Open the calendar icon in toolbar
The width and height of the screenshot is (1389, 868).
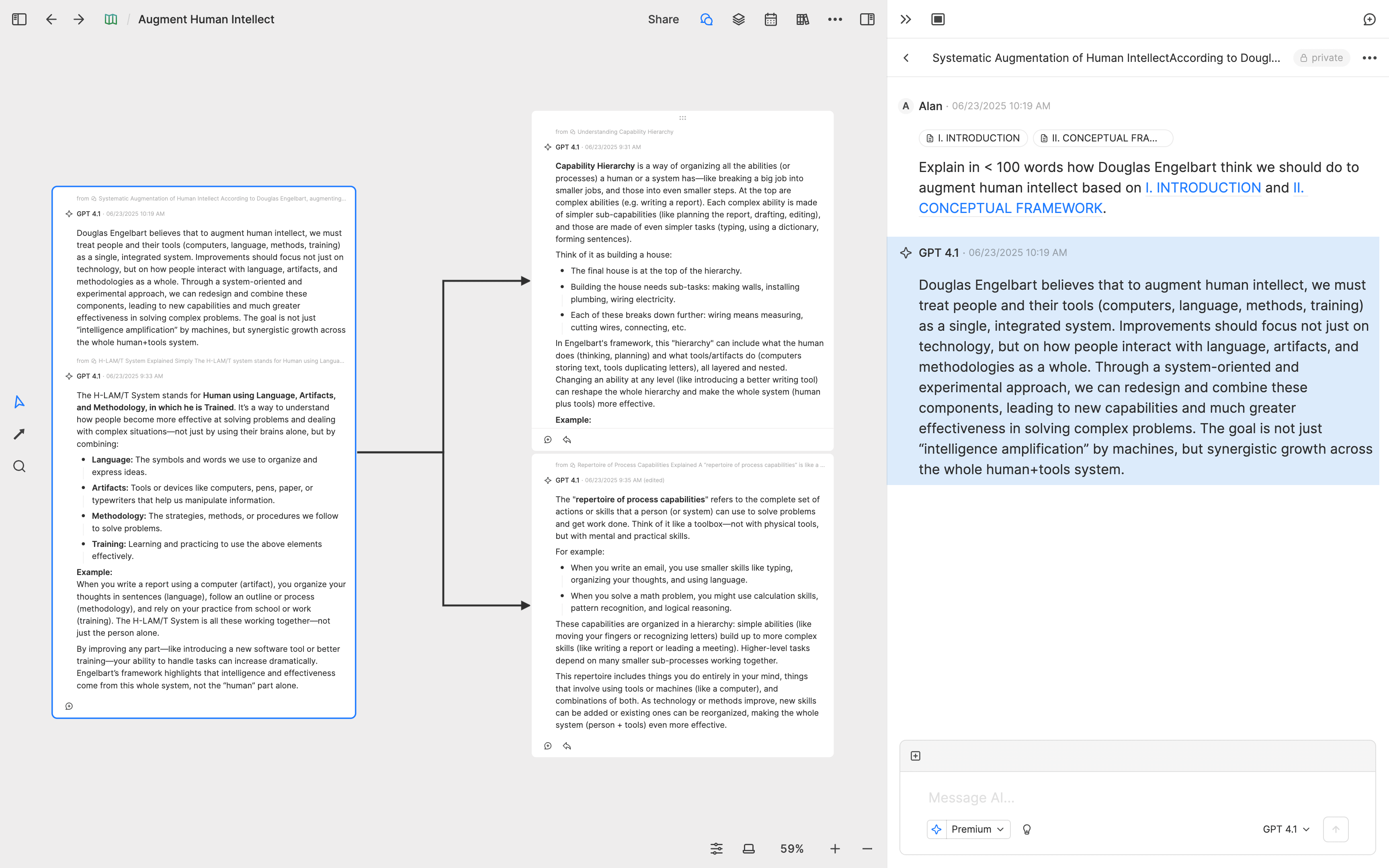pyautogui.click(x=770, y=20)
